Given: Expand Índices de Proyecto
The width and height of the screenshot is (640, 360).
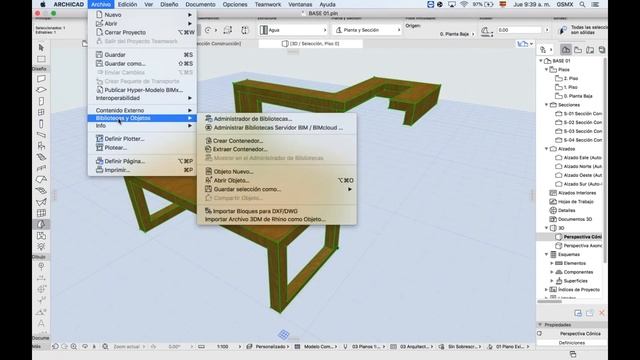Looking at the screenshot, I should [x=547, y=289].
